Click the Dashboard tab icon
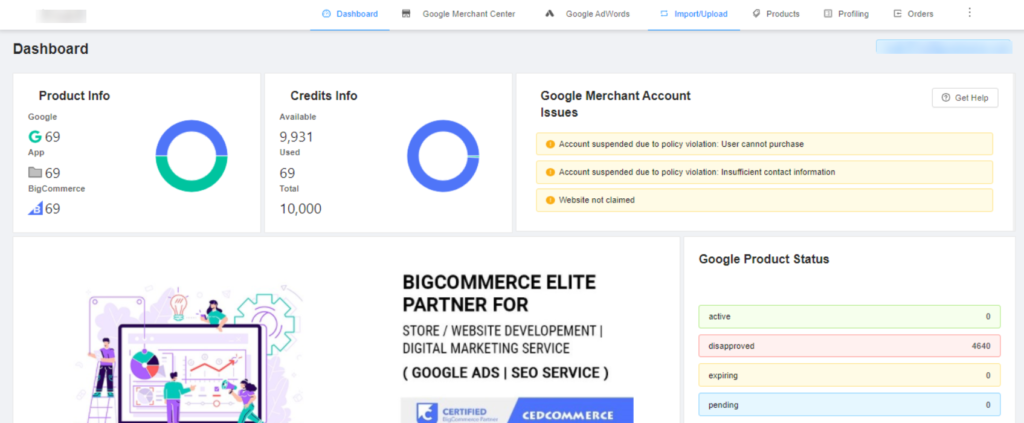The image size is (1024, 423). point(327,13)
